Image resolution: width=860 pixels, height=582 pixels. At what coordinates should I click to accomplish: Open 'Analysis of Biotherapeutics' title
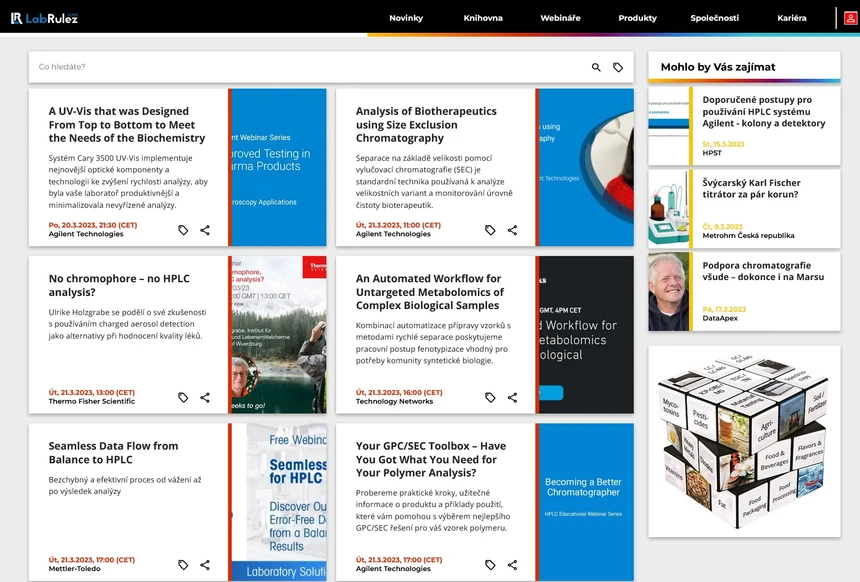(x=426, y=125)
